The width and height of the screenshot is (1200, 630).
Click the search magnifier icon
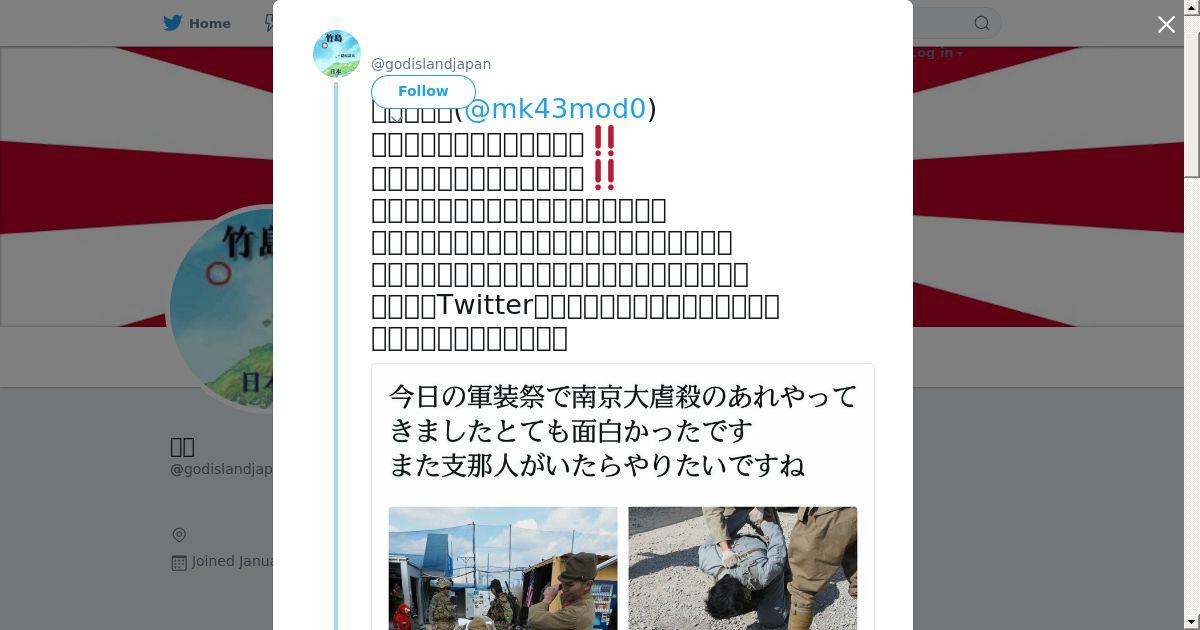pos(982,23)
